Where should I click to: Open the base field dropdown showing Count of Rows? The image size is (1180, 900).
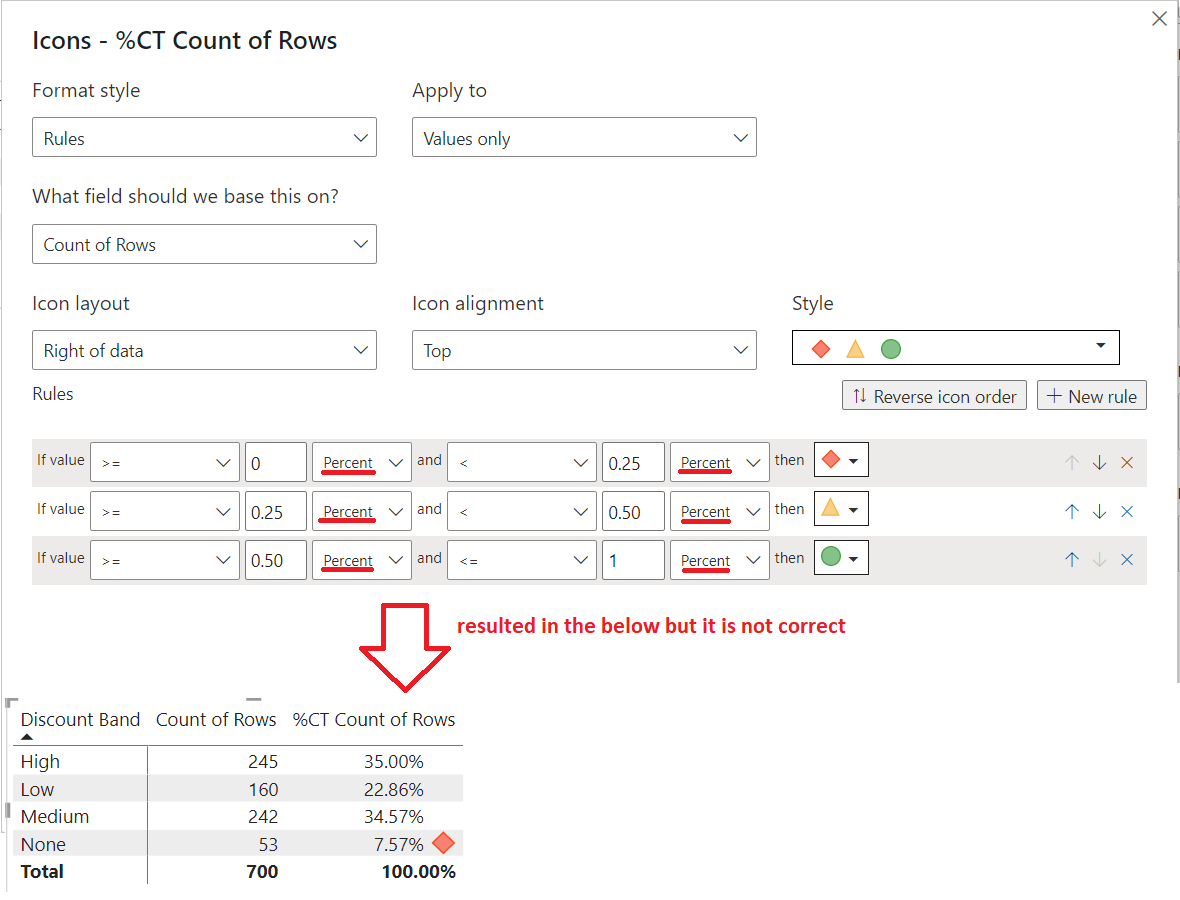tap(204, 244)
